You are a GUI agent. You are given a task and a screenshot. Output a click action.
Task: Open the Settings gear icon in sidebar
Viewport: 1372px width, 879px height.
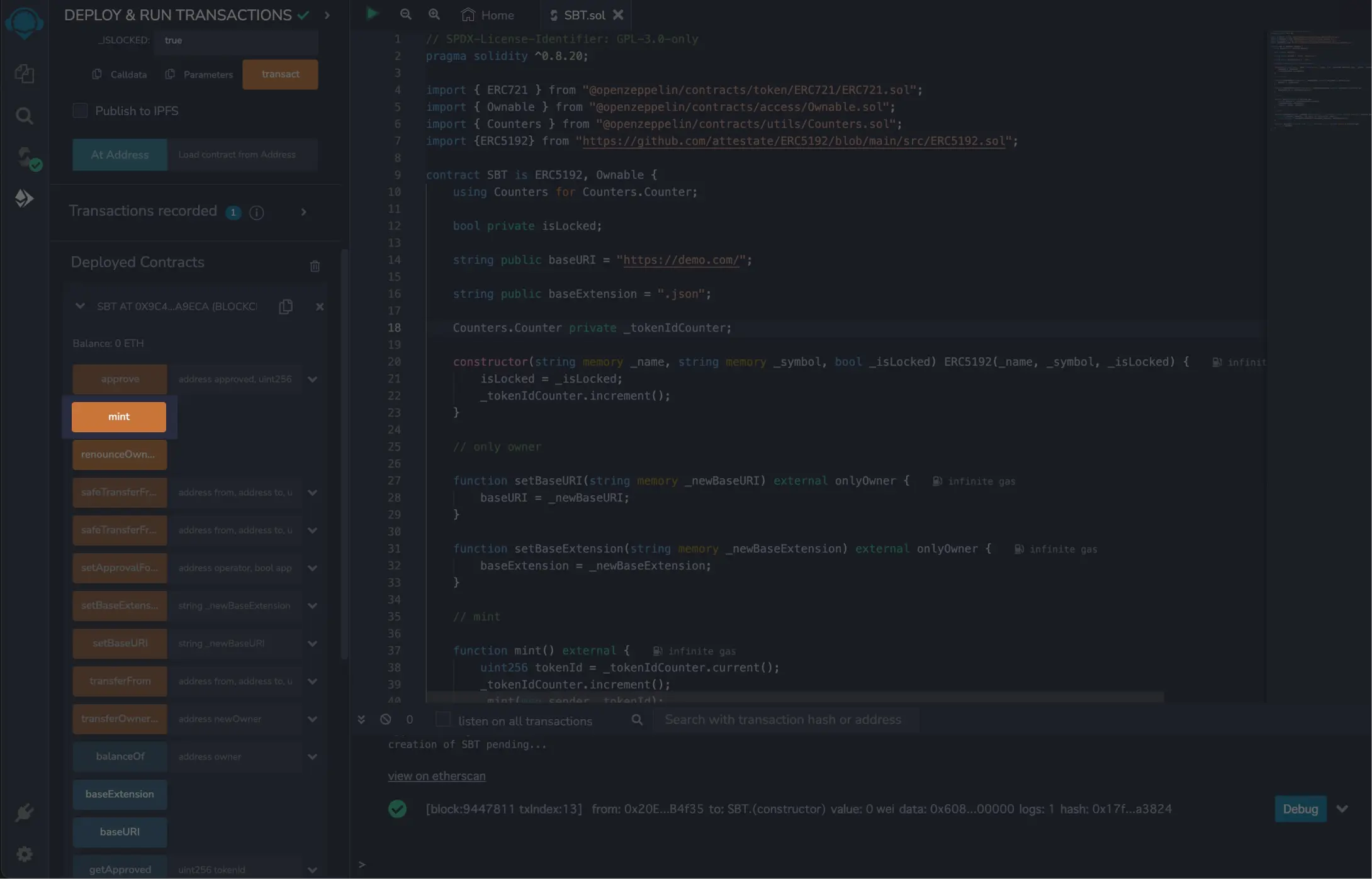tap(24, 854)
